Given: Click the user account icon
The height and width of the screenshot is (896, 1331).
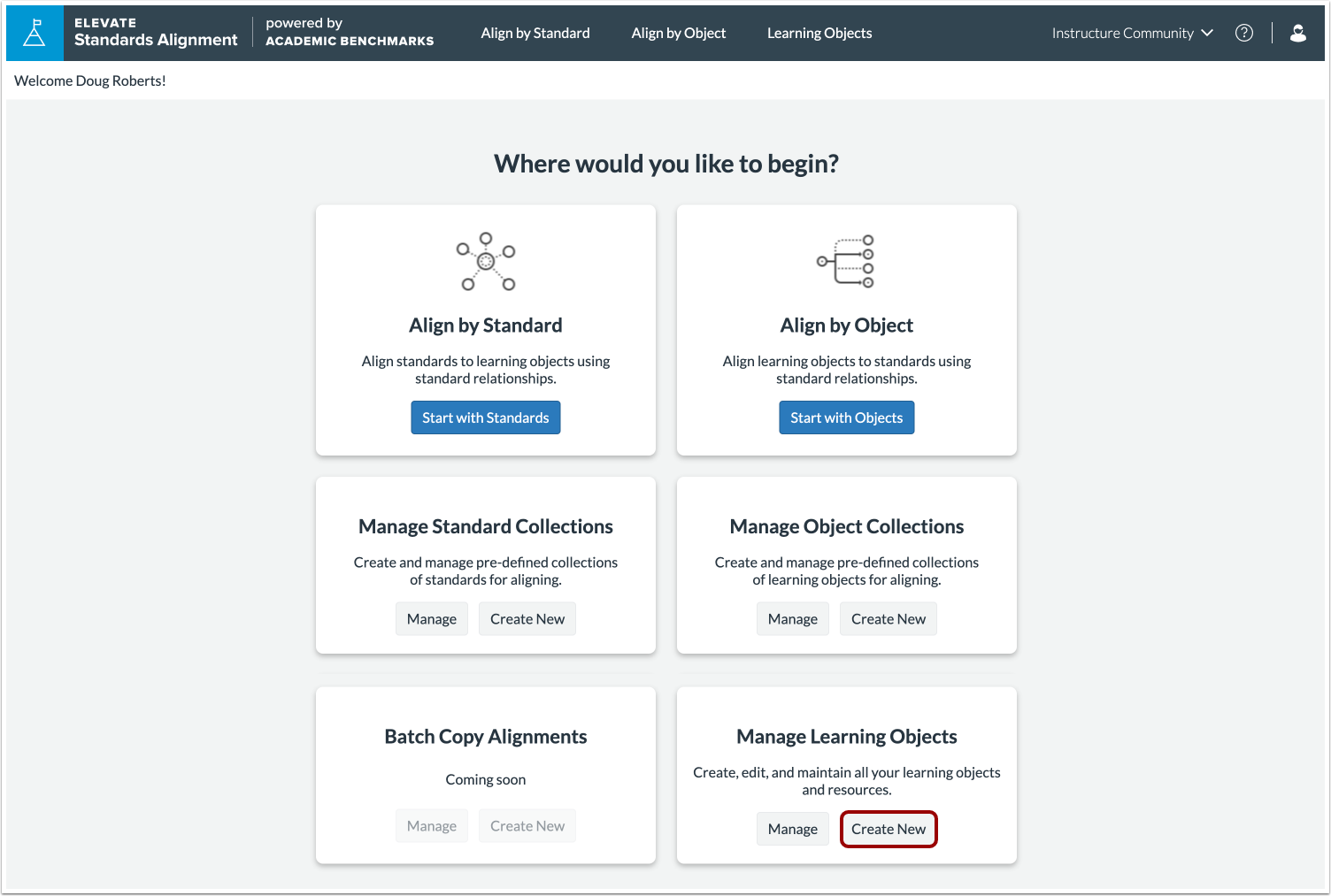Looking at the screenshot, I should coord(1298,33).
